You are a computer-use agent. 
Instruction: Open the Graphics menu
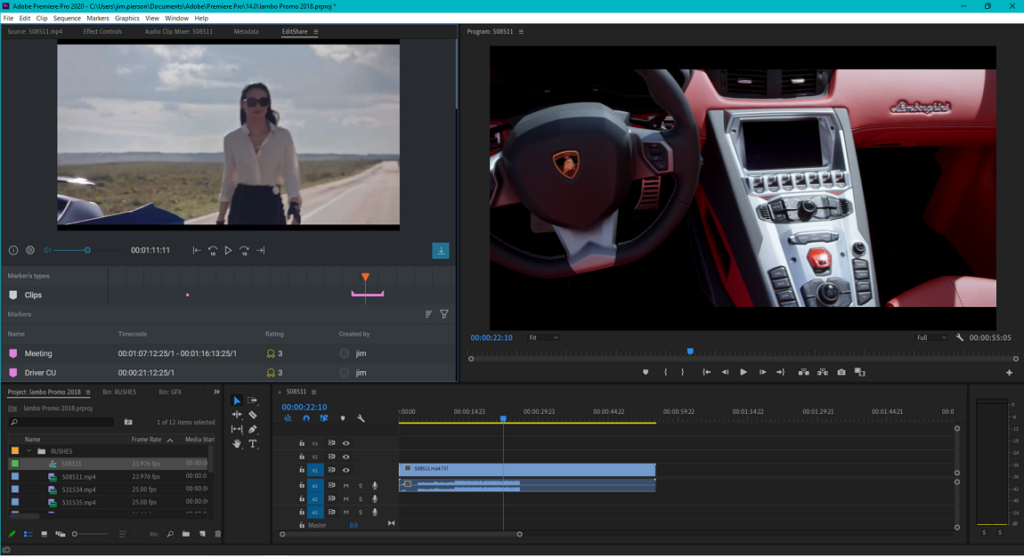[127, 18]
